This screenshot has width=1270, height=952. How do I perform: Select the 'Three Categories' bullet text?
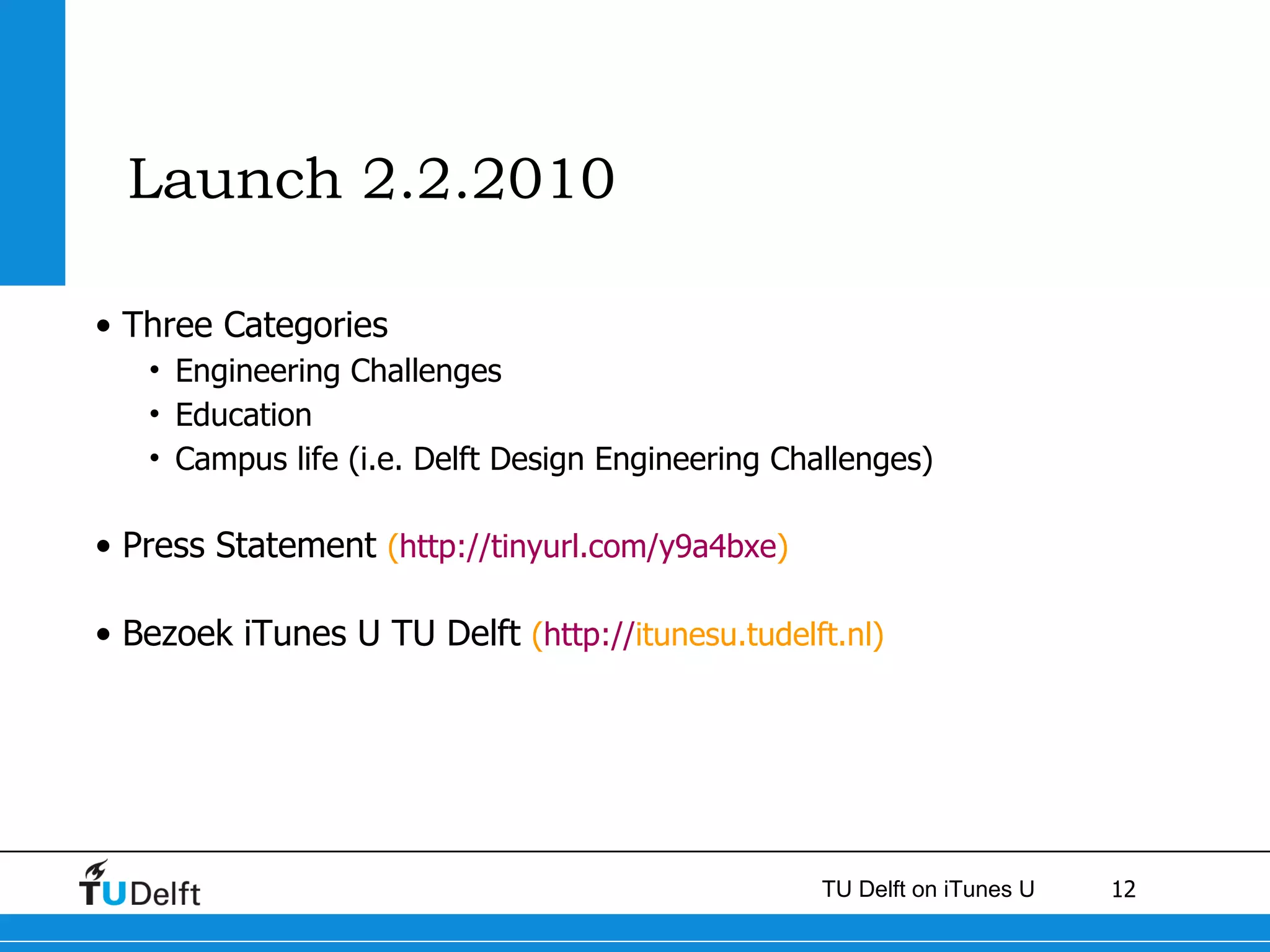click(x=255, y=325)
